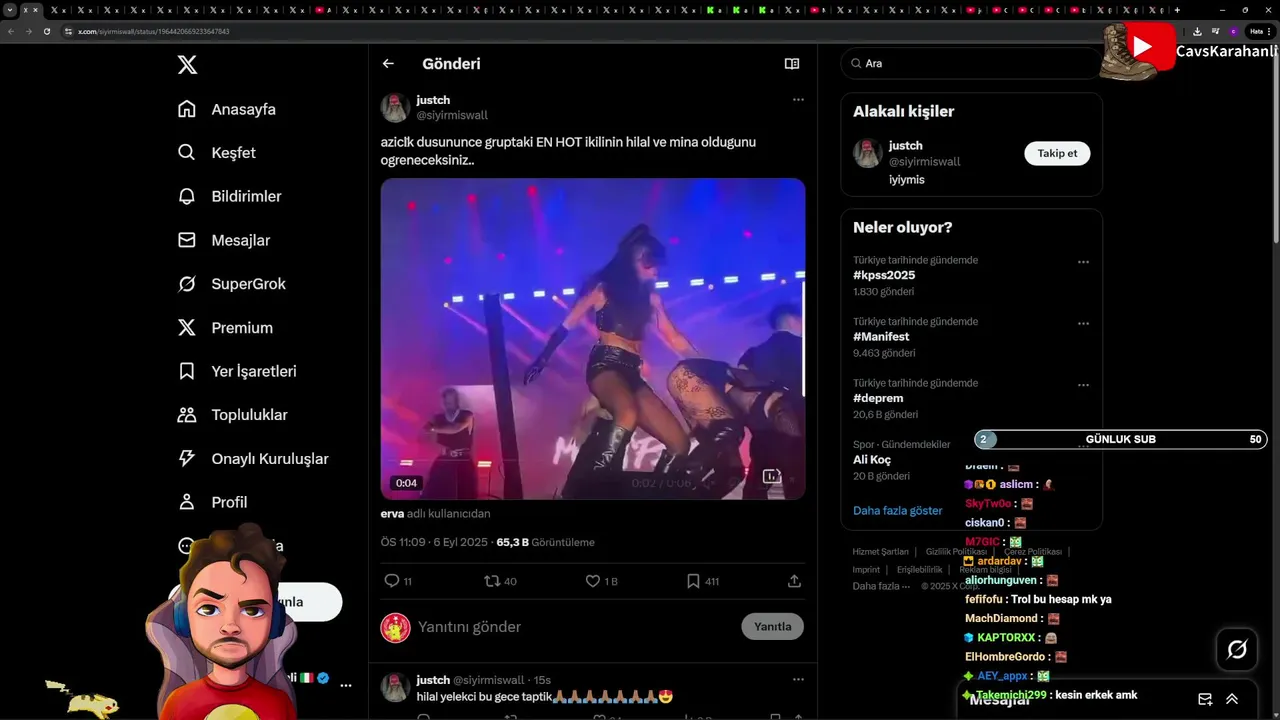This screenshot has height=720, width=1280.
Task: Click Takip et to follow justch
Action: [x=1057, y=153]
